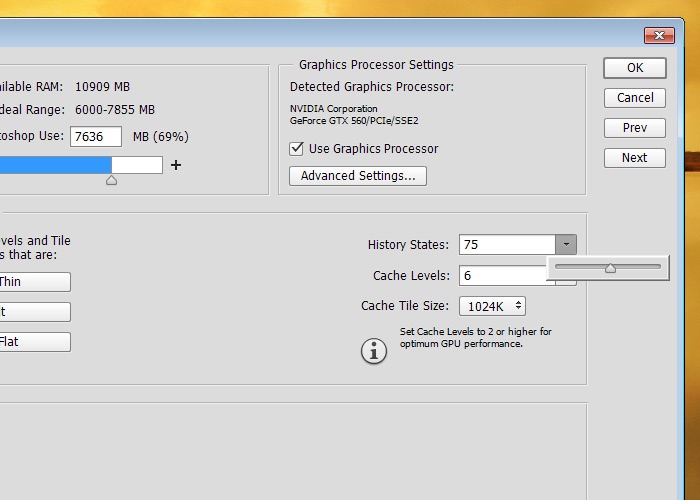Click the History States popup slider handle

(610, 267)
